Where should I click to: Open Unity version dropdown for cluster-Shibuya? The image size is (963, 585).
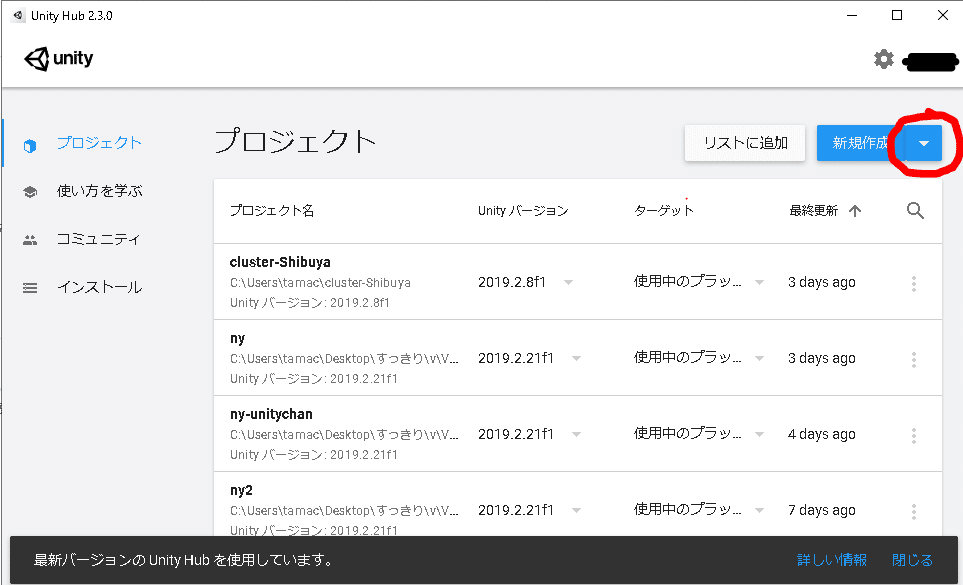[x=569, y=283]
